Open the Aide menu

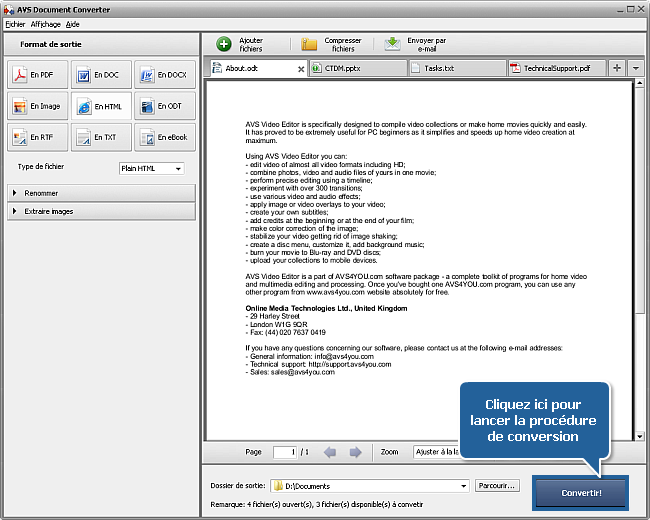coord(73,24)
